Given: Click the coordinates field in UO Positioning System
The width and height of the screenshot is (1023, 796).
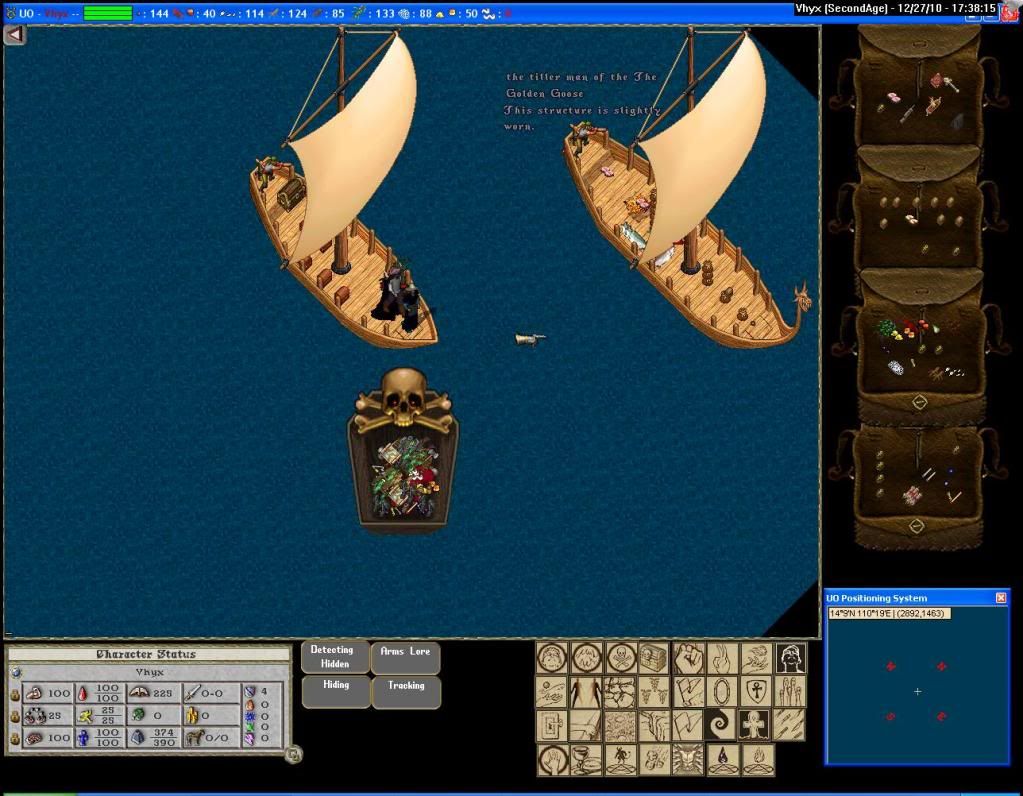Looking at the screenshot, I should coord(890,613).
